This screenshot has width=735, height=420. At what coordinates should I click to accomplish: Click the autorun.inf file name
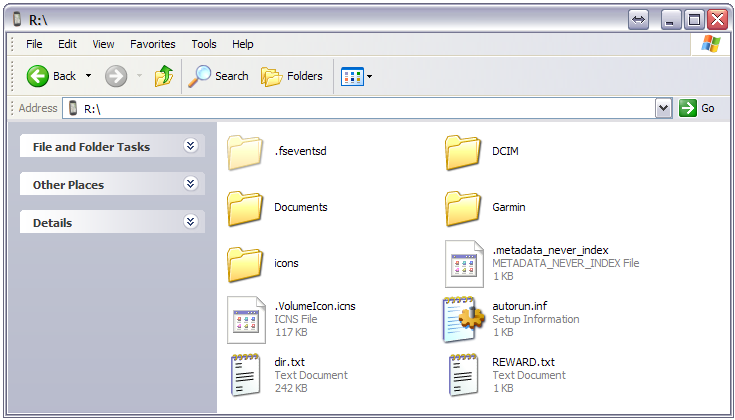click(x=520, y=306)
